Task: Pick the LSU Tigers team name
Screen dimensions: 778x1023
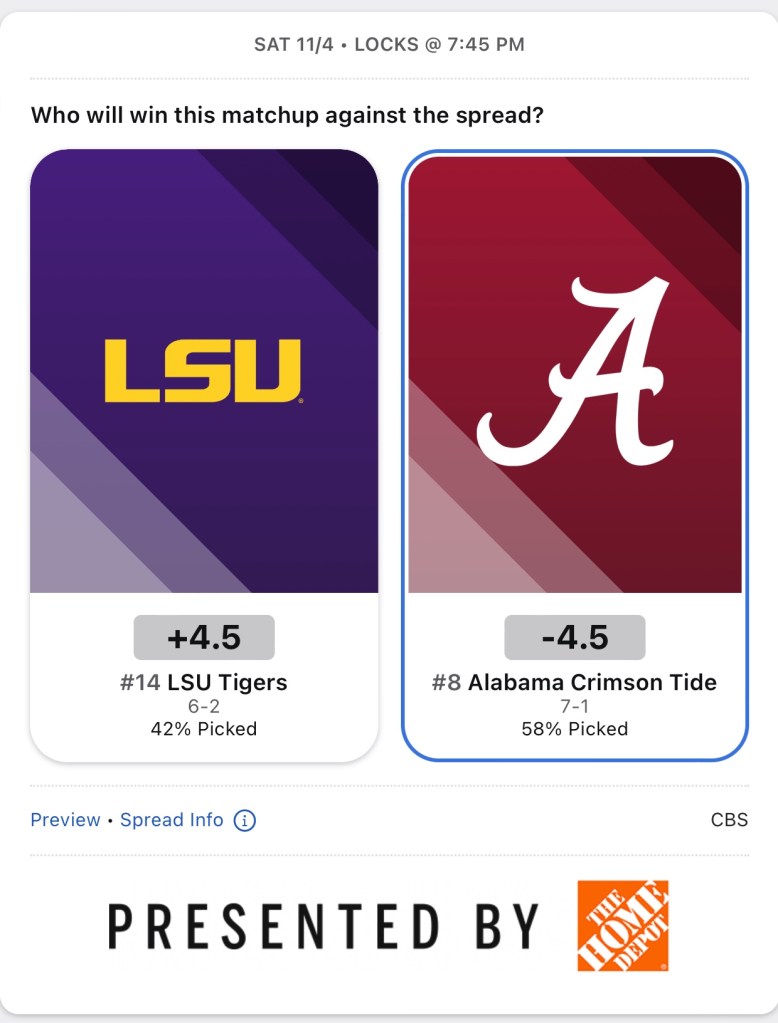Action: (227, 683)
